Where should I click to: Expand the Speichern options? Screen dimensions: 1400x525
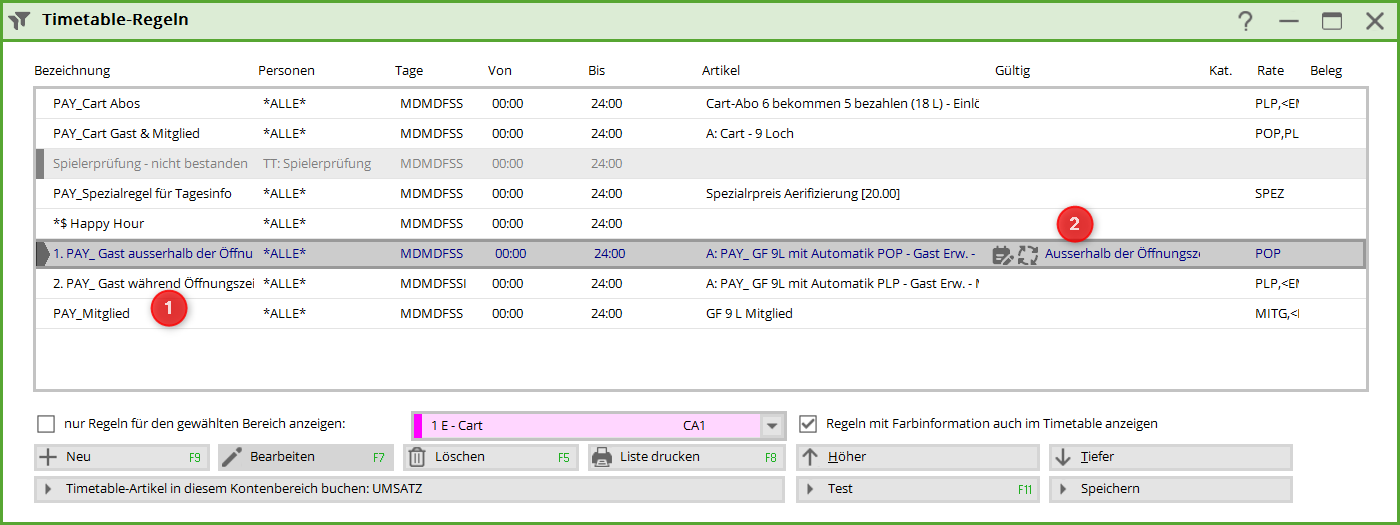pos(1063,489)
